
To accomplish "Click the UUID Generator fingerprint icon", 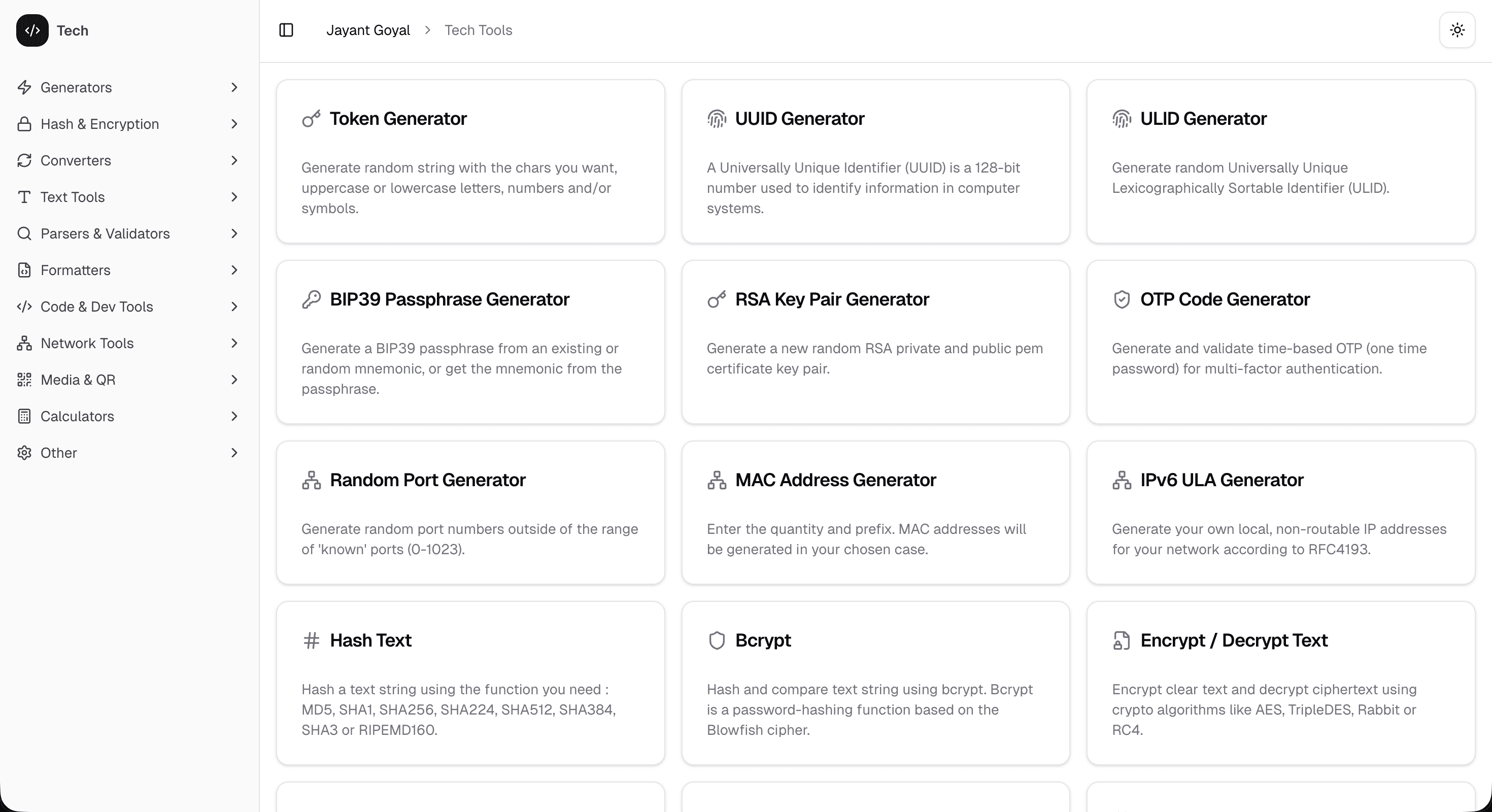I will click(x=717, y=119).
